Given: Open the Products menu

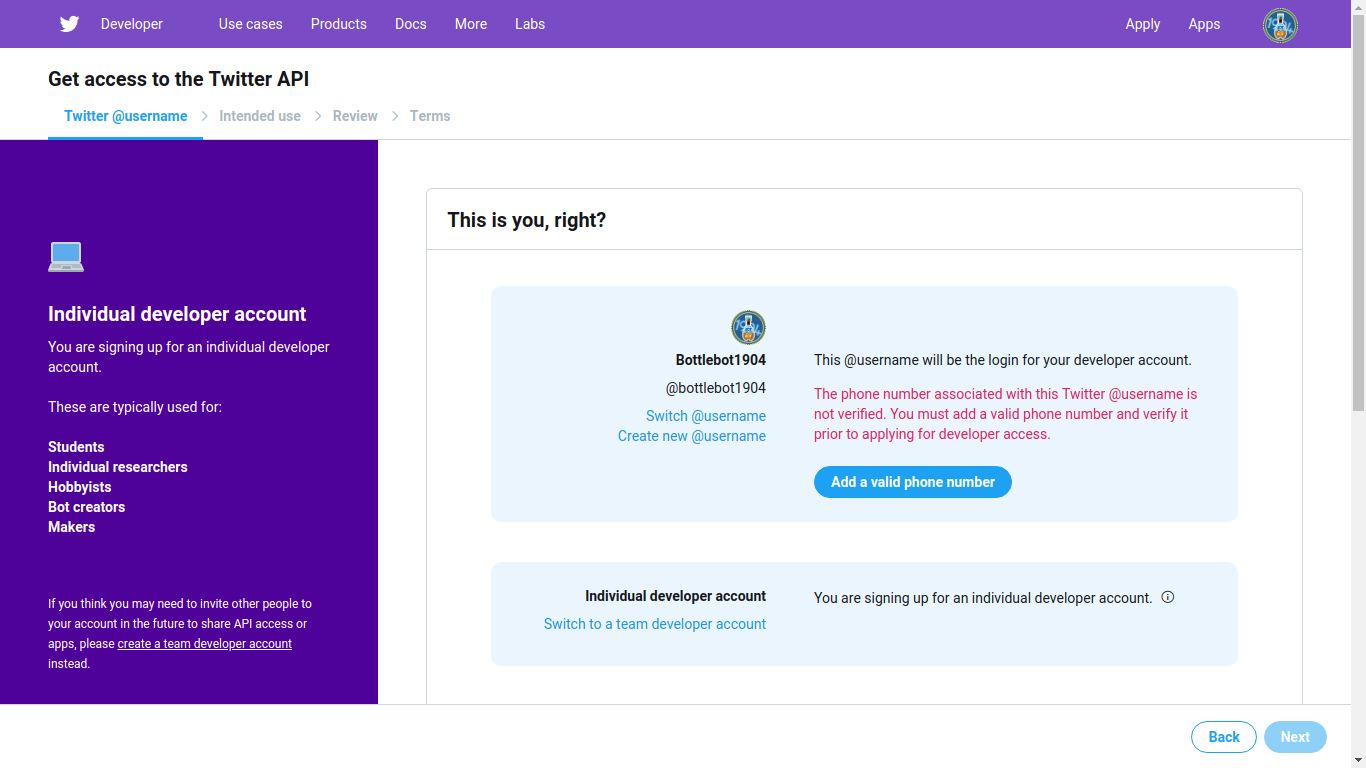Looking at the screenshot, I should [x=339, y=24].
